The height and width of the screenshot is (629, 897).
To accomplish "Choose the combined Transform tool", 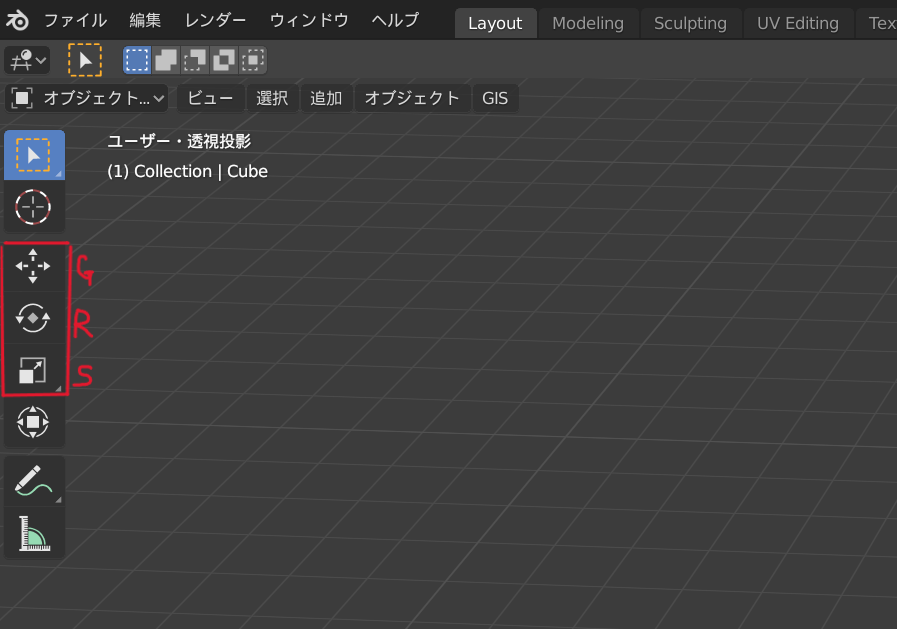I will point(34,422).
